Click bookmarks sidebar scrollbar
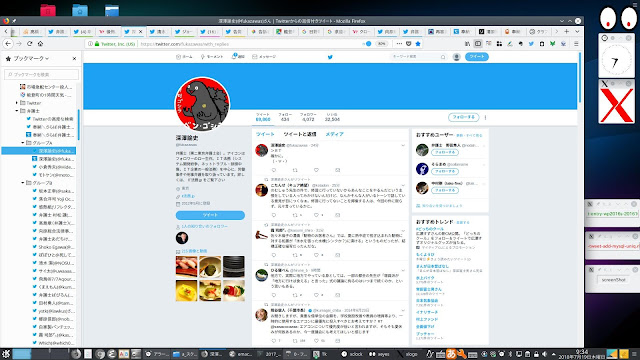The width and height of the screenshot is (640, 360). pyautogui.click(x=78, y=124)
